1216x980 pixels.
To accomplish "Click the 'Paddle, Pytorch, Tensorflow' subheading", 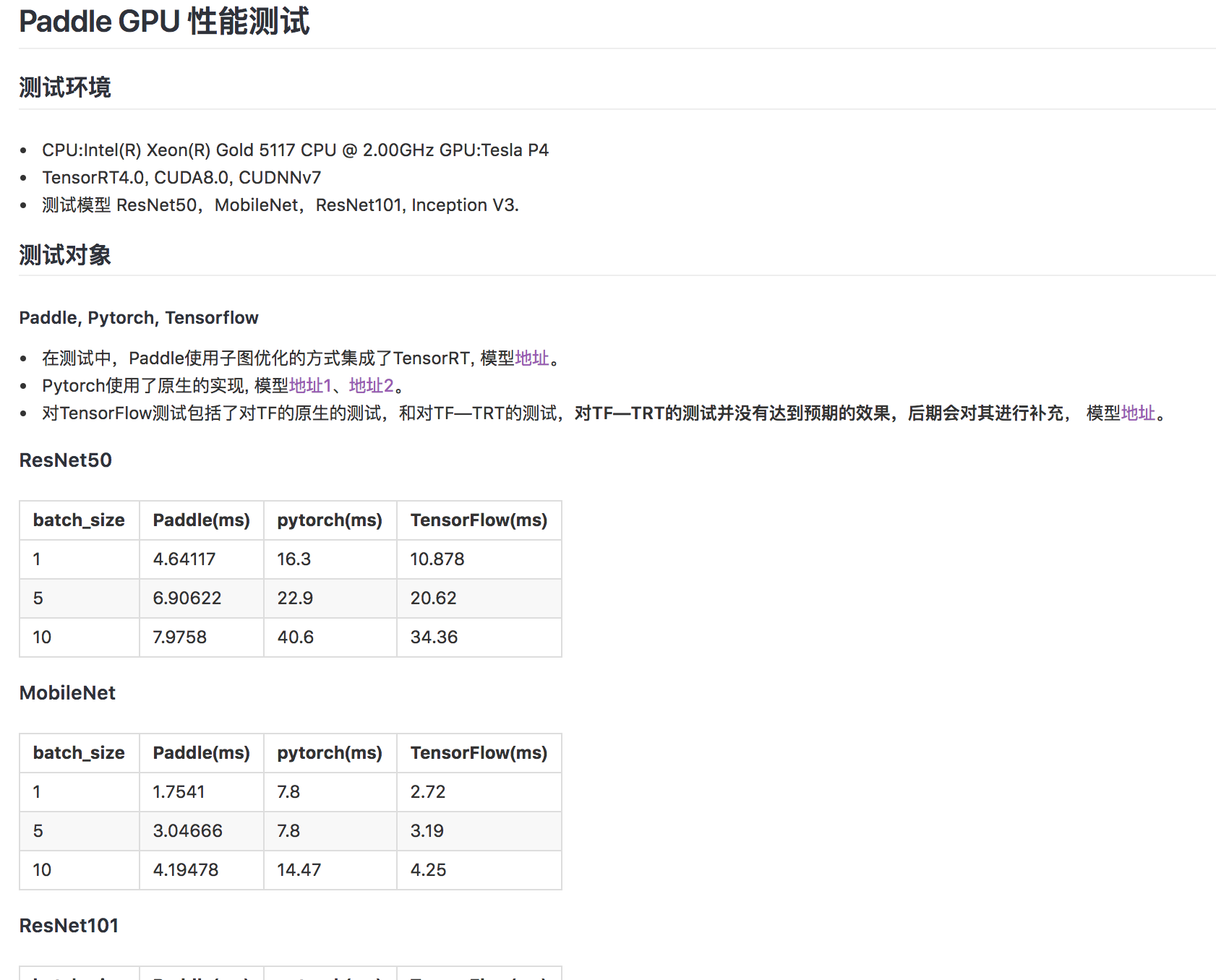I will coord(139,318).
